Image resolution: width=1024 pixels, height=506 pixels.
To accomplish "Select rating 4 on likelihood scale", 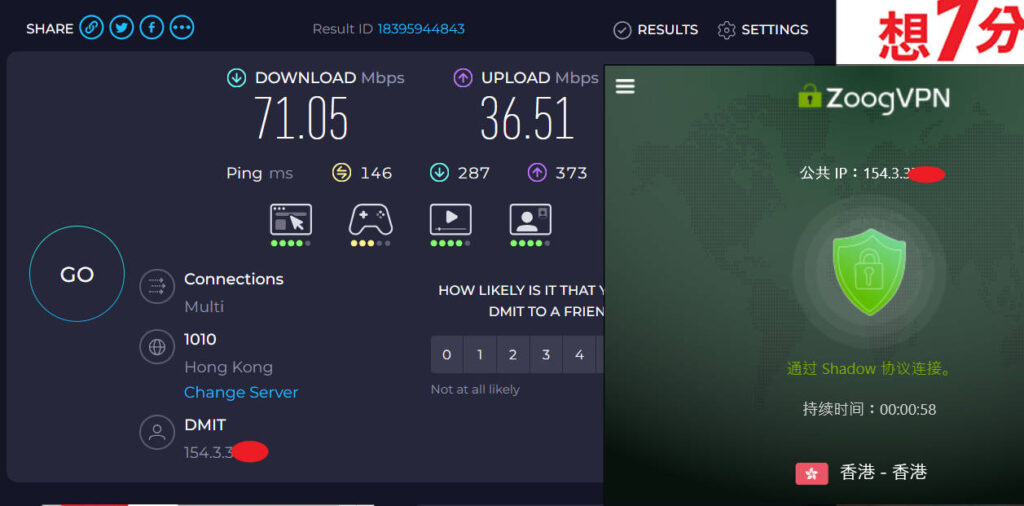I will pos(579,354).
